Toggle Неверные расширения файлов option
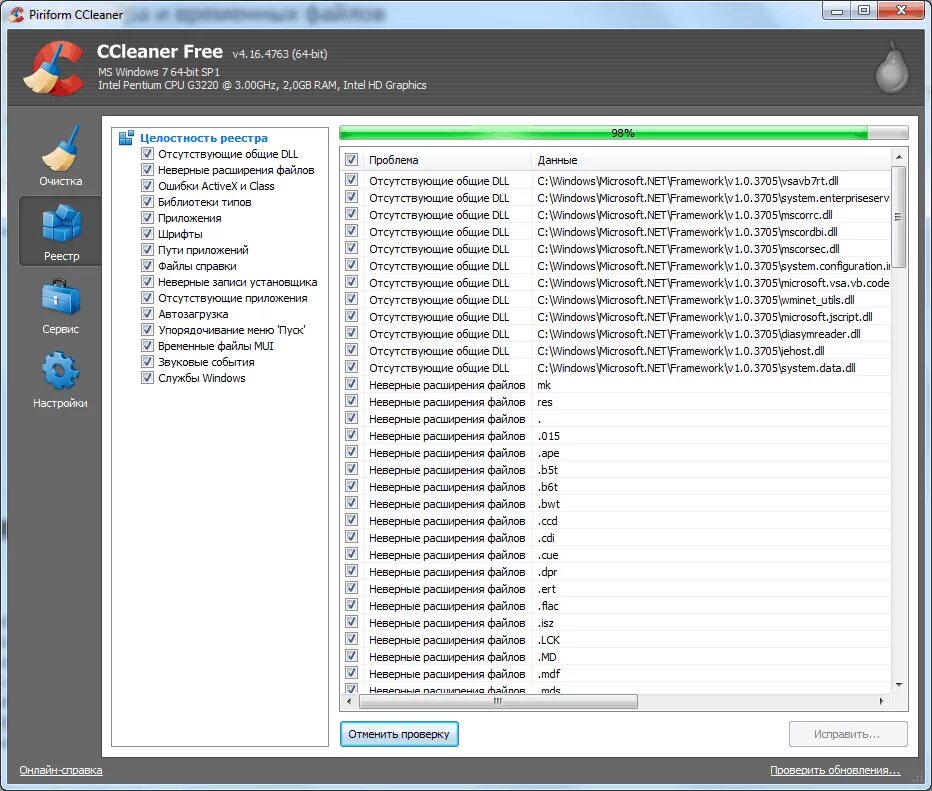This screenshot has height=791, width=932. (x=147, y=170)
